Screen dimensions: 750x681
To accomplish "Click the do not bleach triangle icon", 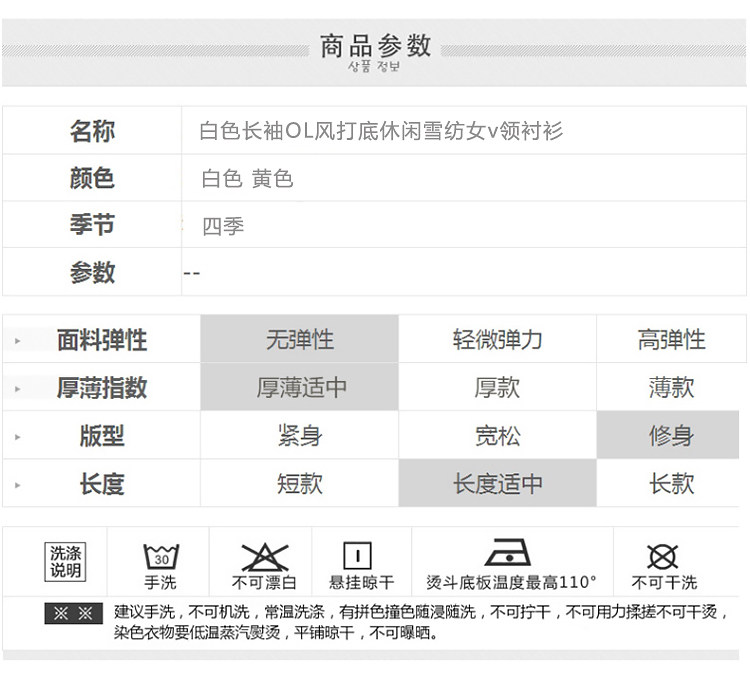I will pyautogui.click(x=265, y=557).
